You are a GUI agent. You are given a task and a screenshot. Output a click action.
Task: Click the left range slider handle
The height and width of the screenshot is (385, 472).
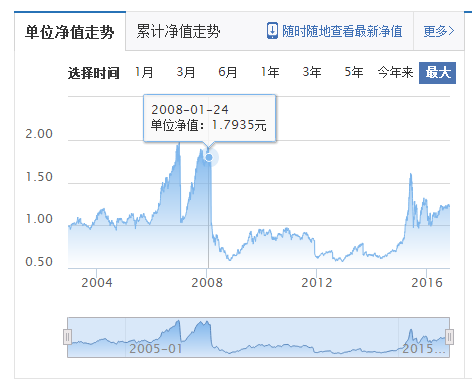(67, 337)
